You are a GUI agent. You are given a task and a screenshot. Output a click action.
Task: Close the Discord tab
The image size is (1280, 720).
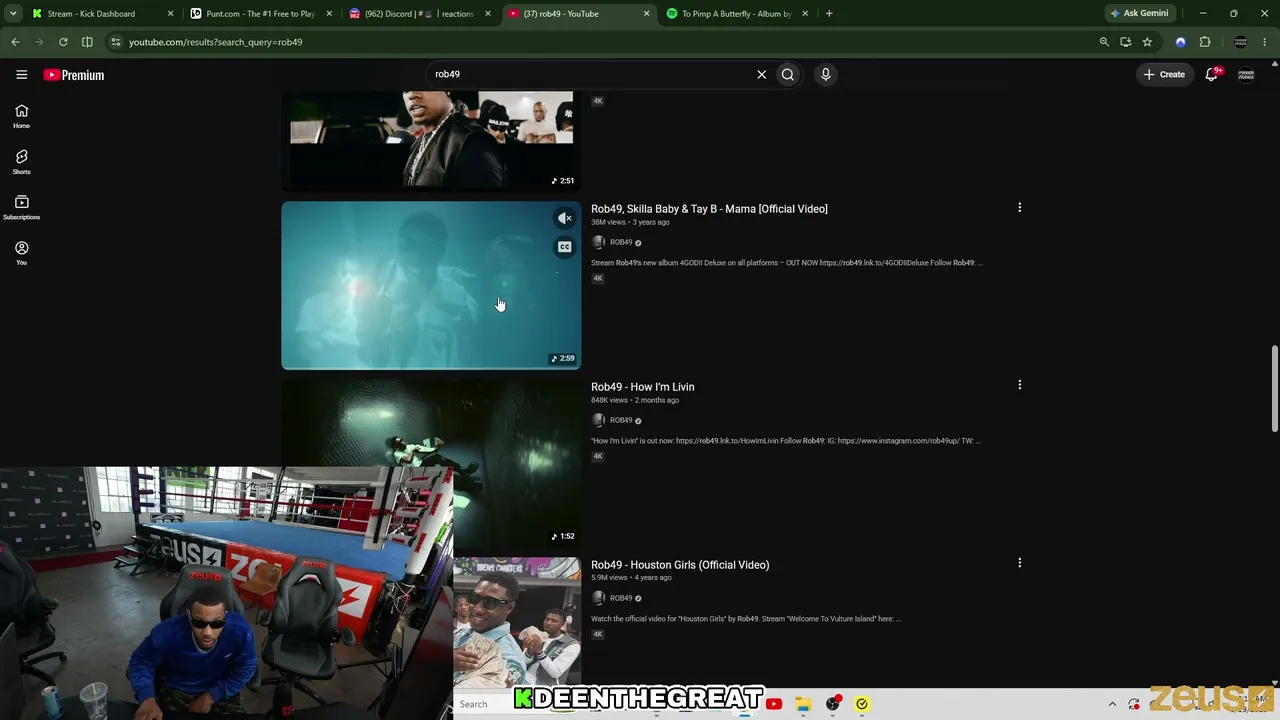tap(488, 14)
